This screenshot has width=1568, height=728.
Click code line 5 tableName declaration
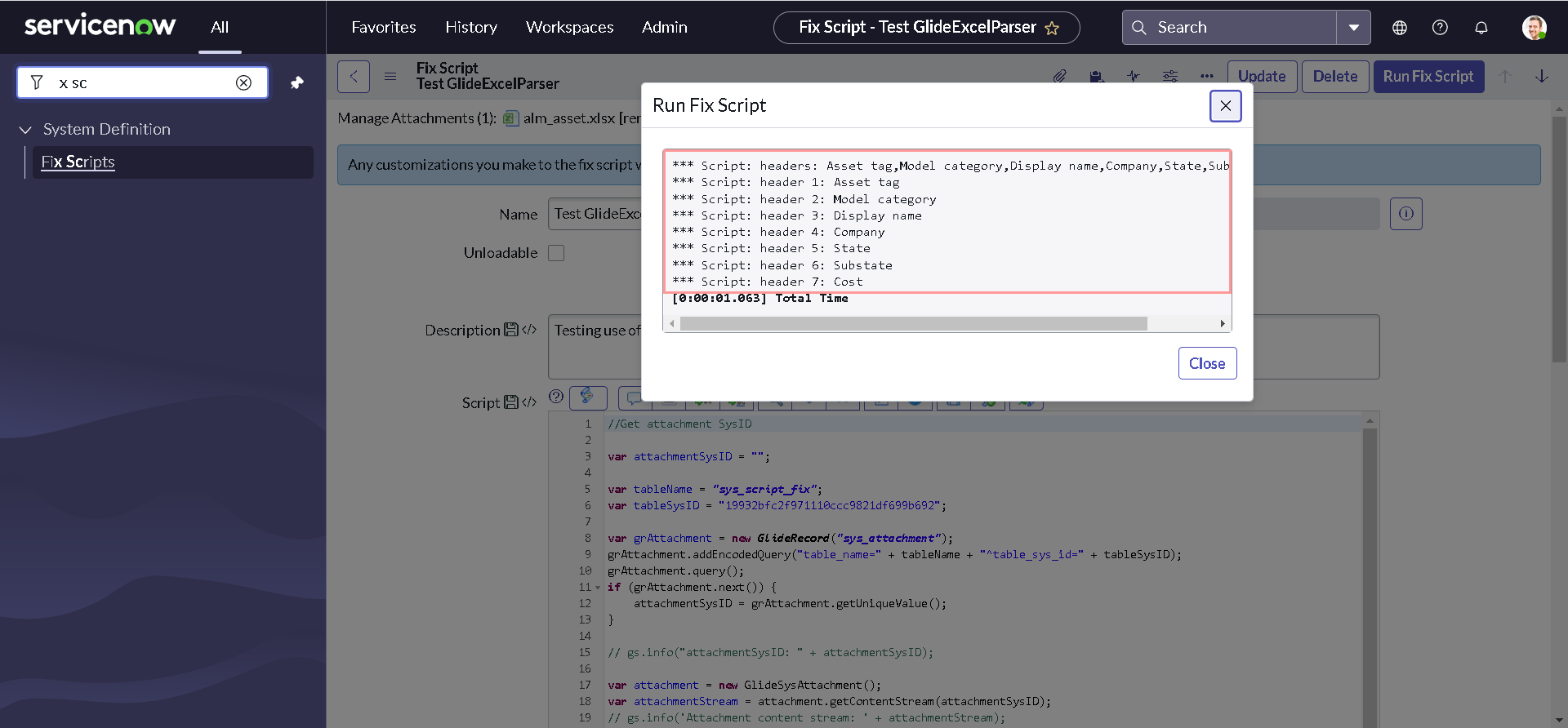715,490
